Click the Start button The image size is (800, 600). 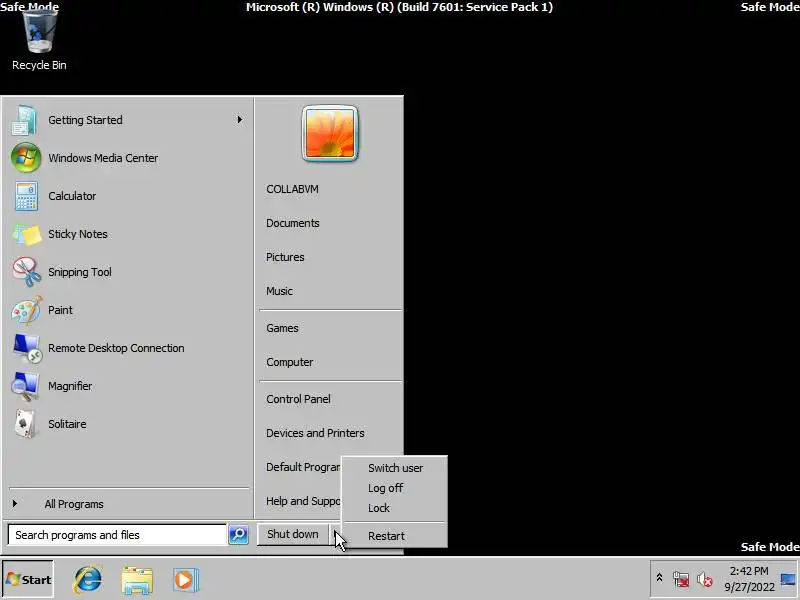point(28,580)
